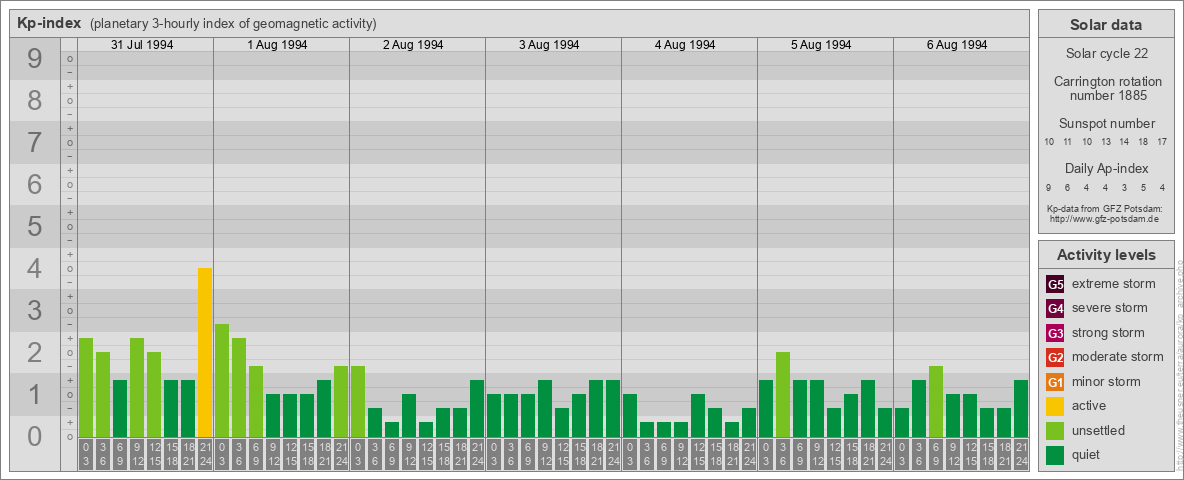Click Daily Ap-index value 6
This screenshot has width=1184, height=480.
tap(1068, 187)
